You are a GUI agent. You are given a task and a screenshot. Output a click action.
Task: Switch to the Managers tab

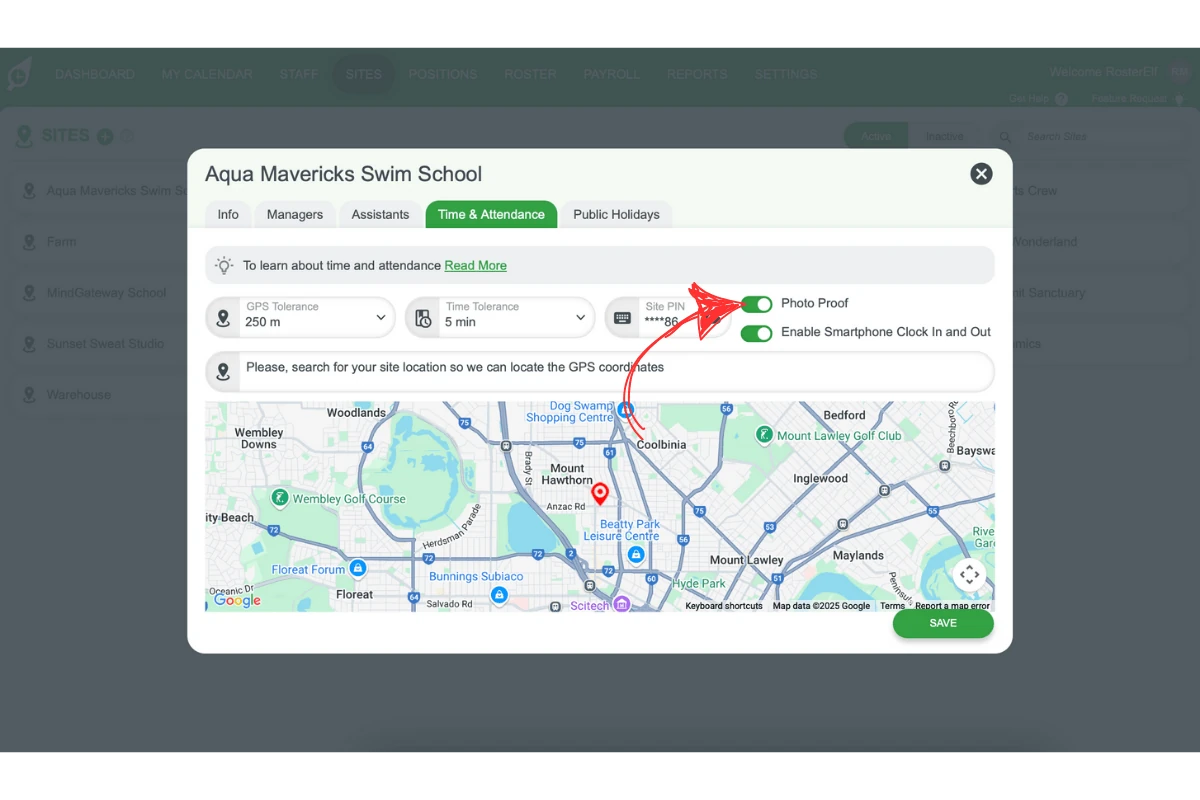click(295, 214)
